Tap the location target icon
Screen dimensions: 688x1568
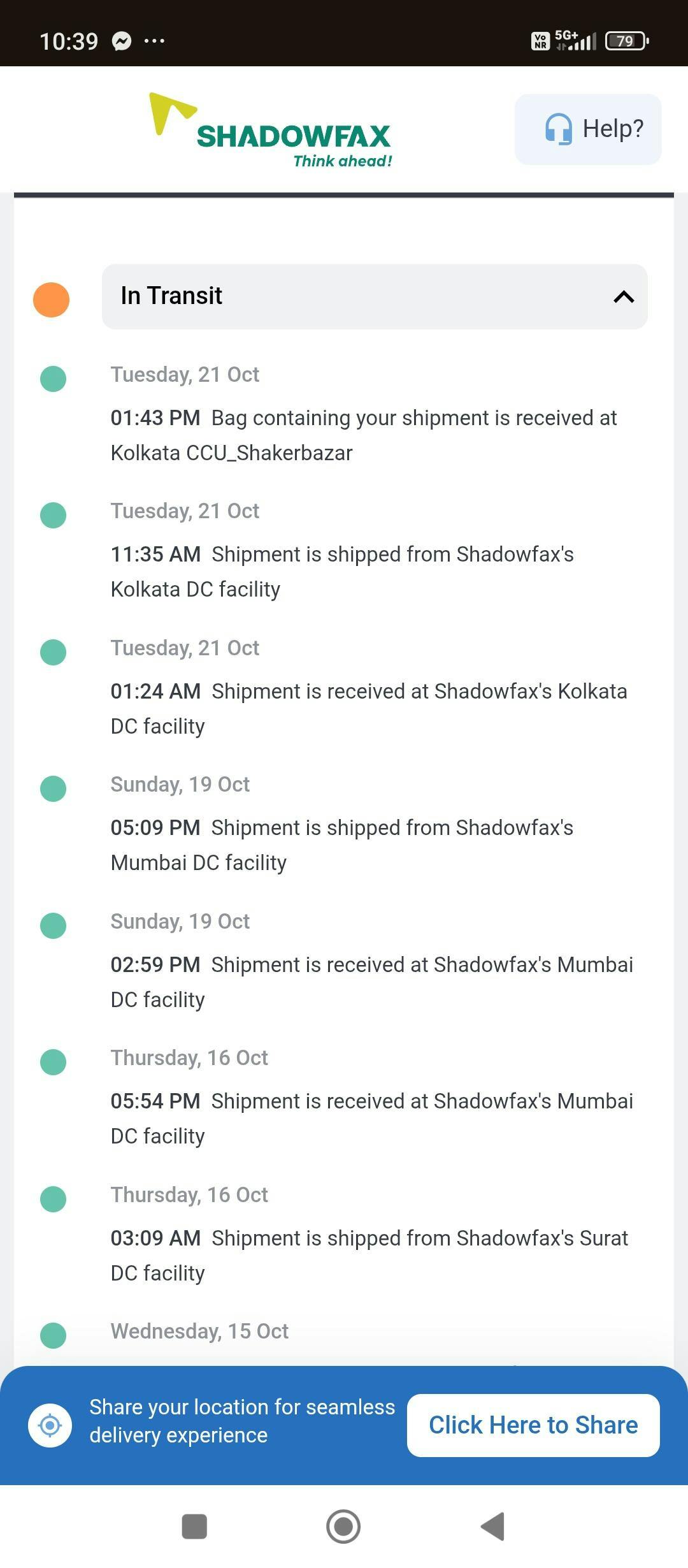coord(50,1425)
